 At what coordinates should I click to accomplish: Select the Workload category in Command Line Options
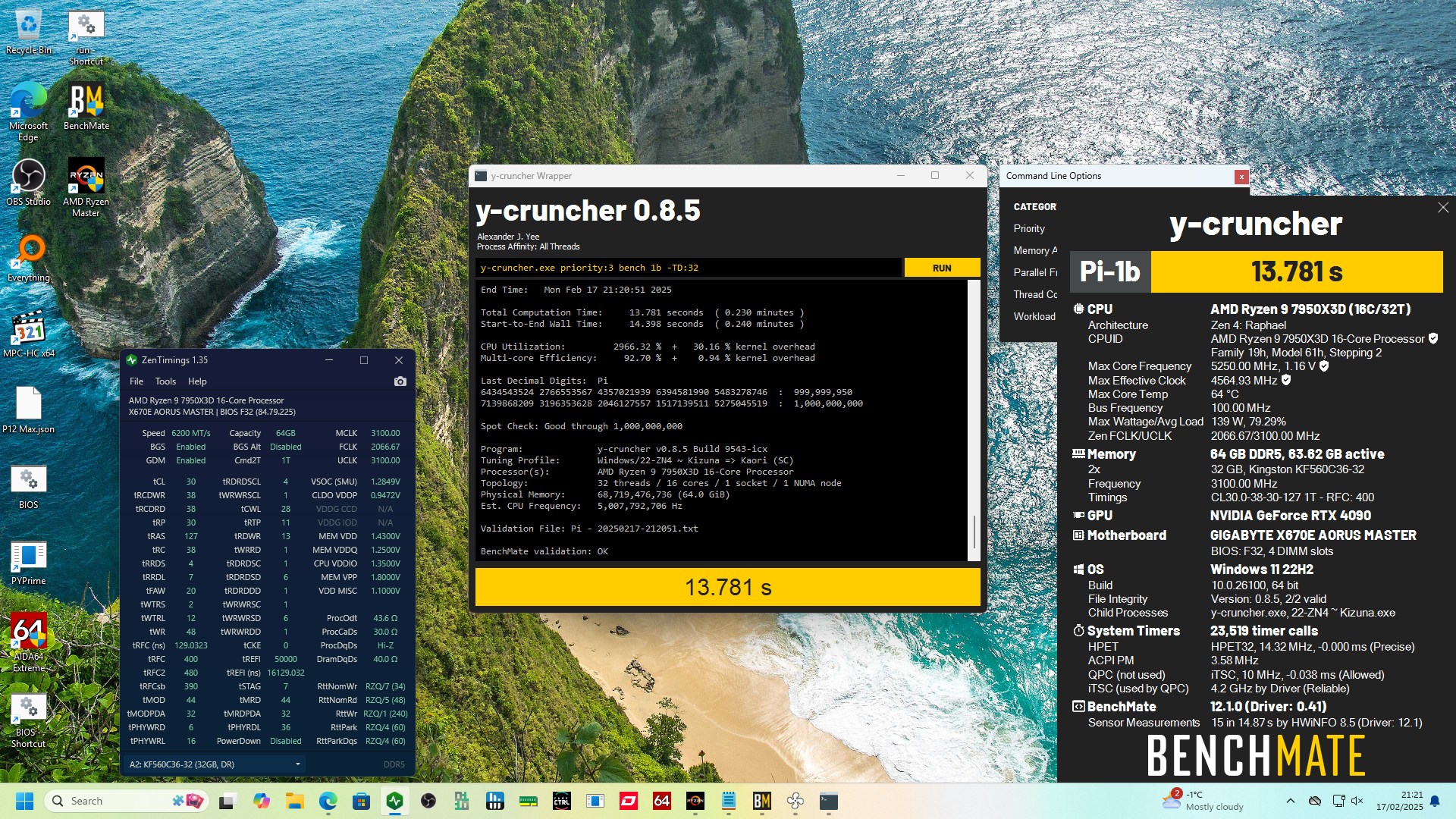tap(1034, 316)
